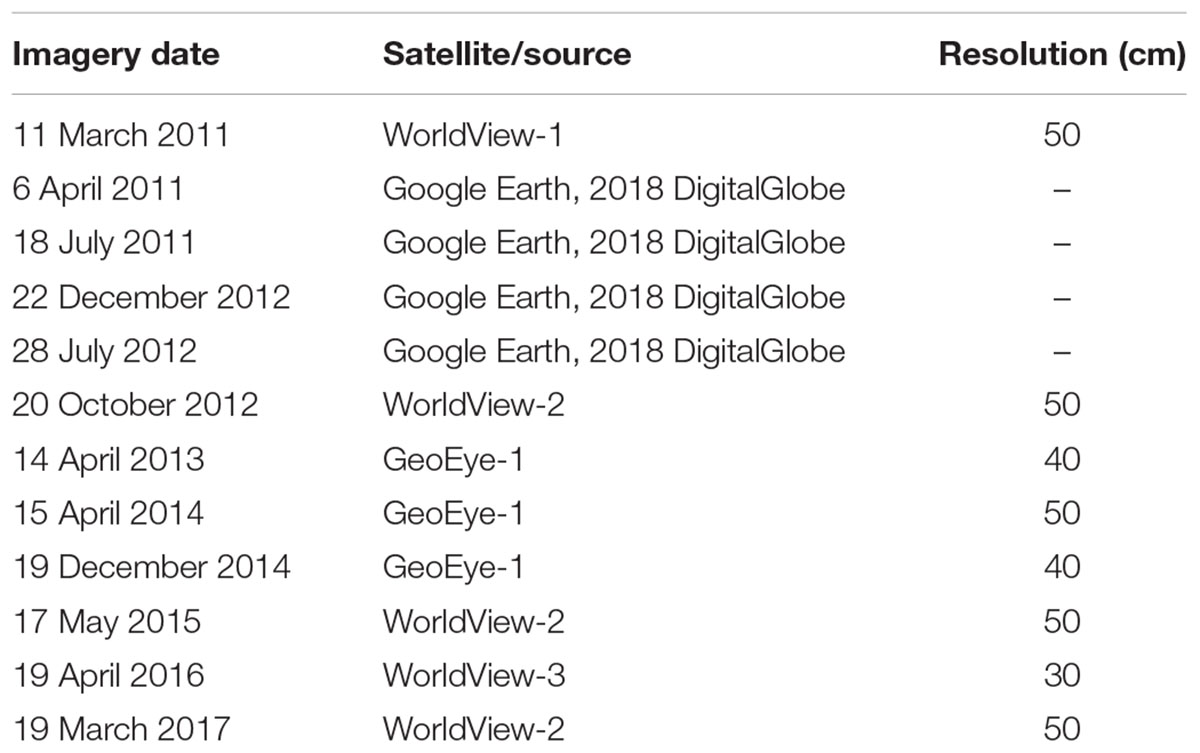Viewport: 1200px width, 753px height.
Task: Select the date "19 March 2017"
Action: [x=120, y=729]
